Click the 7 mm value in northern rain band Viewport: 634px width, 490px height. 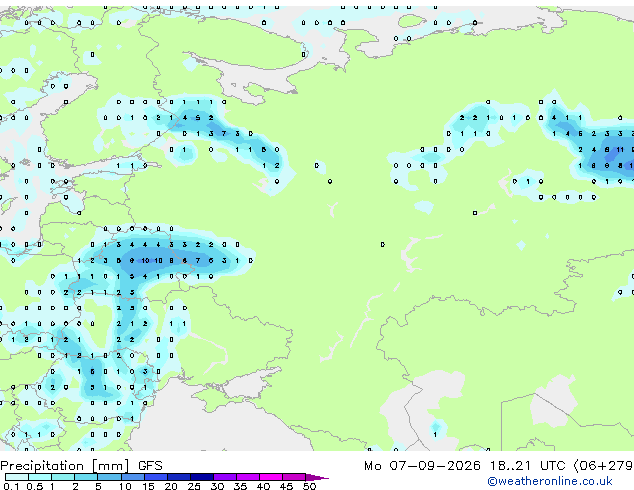224,133
